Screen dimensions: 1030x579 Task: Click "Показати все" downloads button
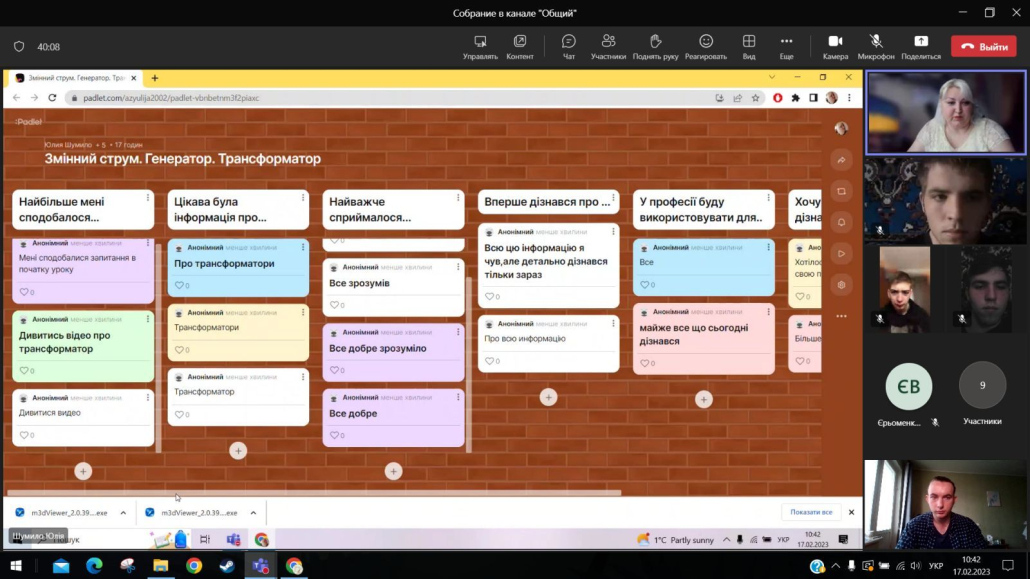[x=811, y=513]
